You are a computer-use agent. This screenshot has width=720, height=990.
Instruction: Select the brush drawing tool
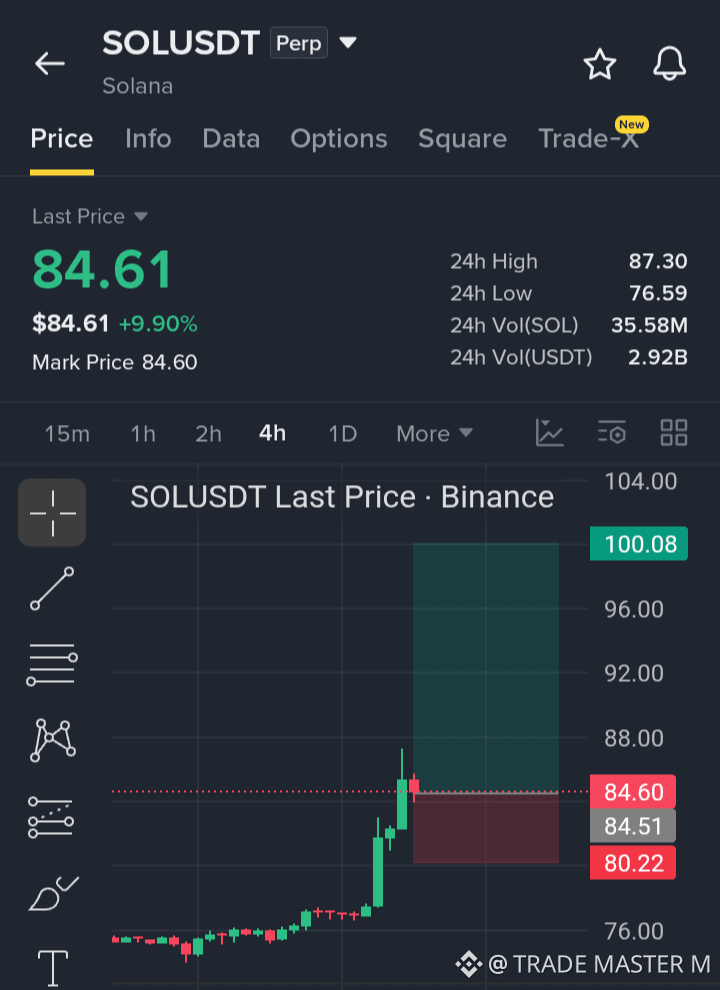[53, 893]
